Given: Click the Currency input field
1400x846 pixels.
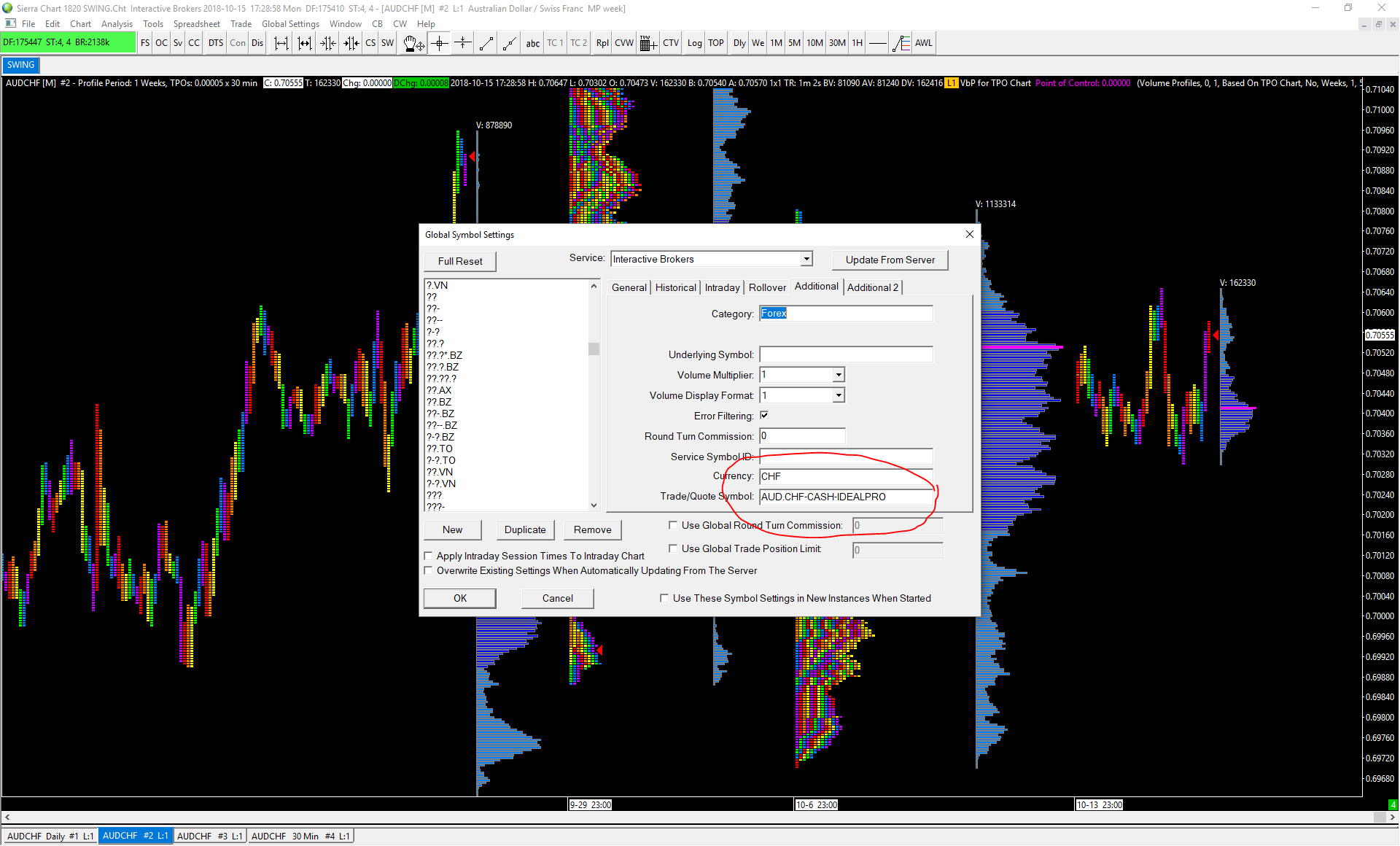Looking at the screenshot, I should coord(845,476).
